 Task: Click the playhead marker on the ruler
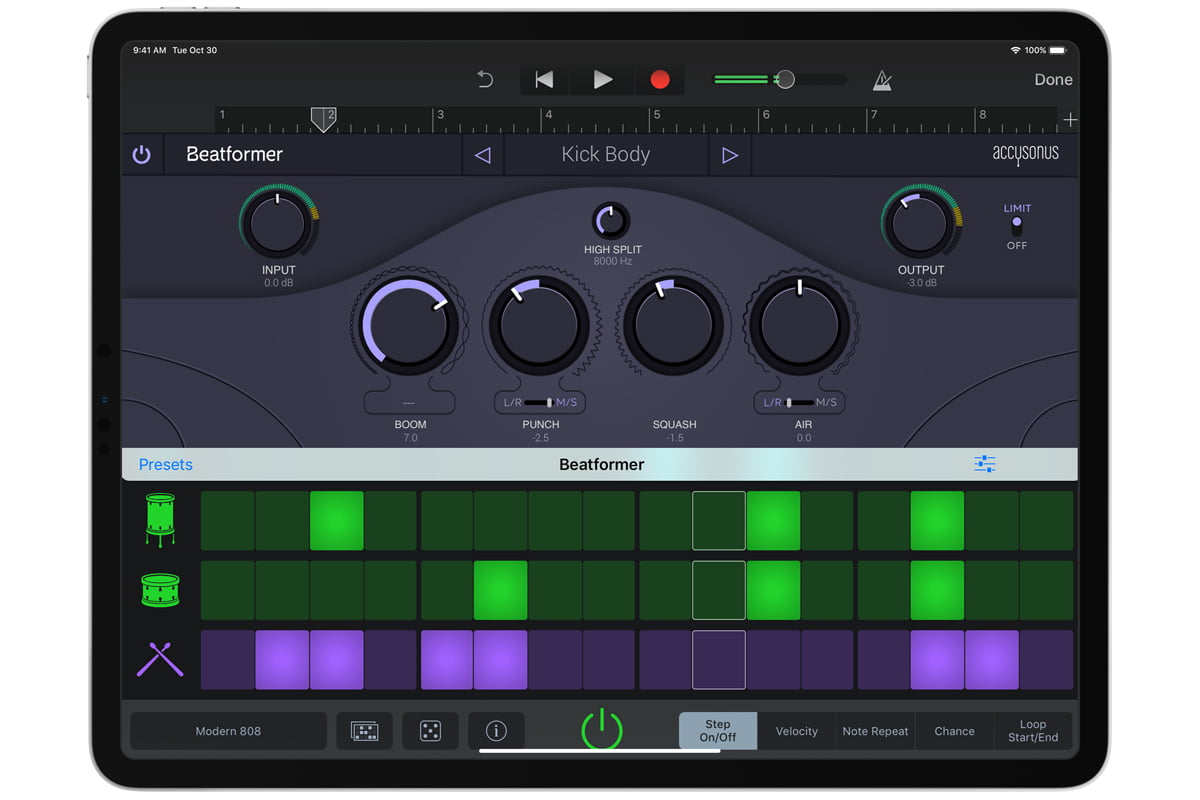tap(322, 120)
